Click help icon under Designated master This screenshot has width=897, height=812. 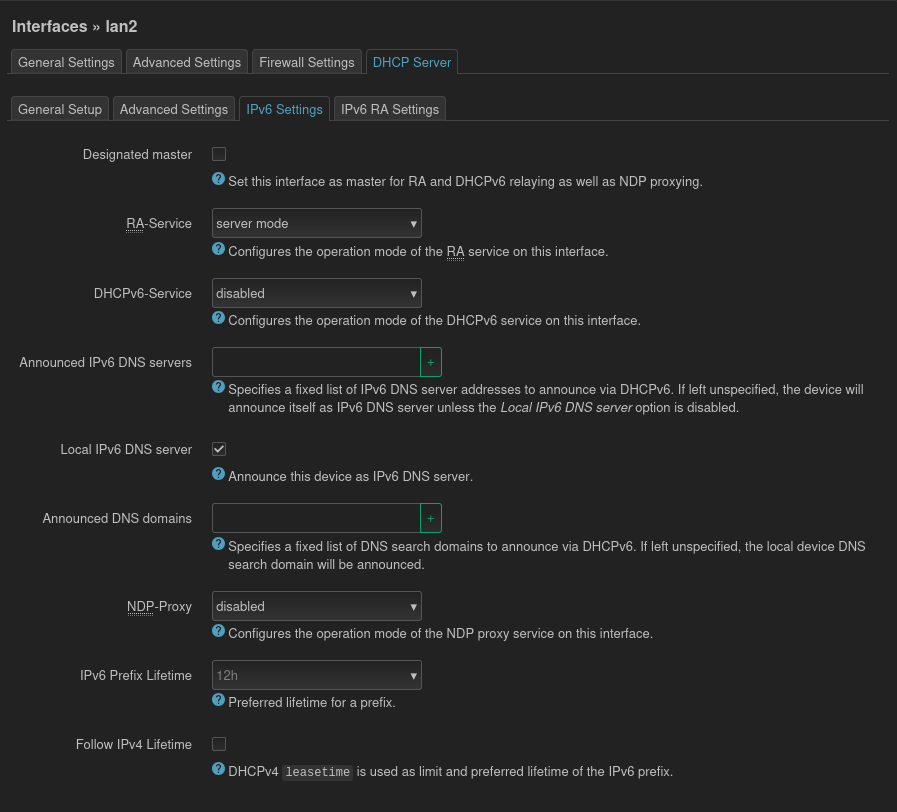point(218,179)
